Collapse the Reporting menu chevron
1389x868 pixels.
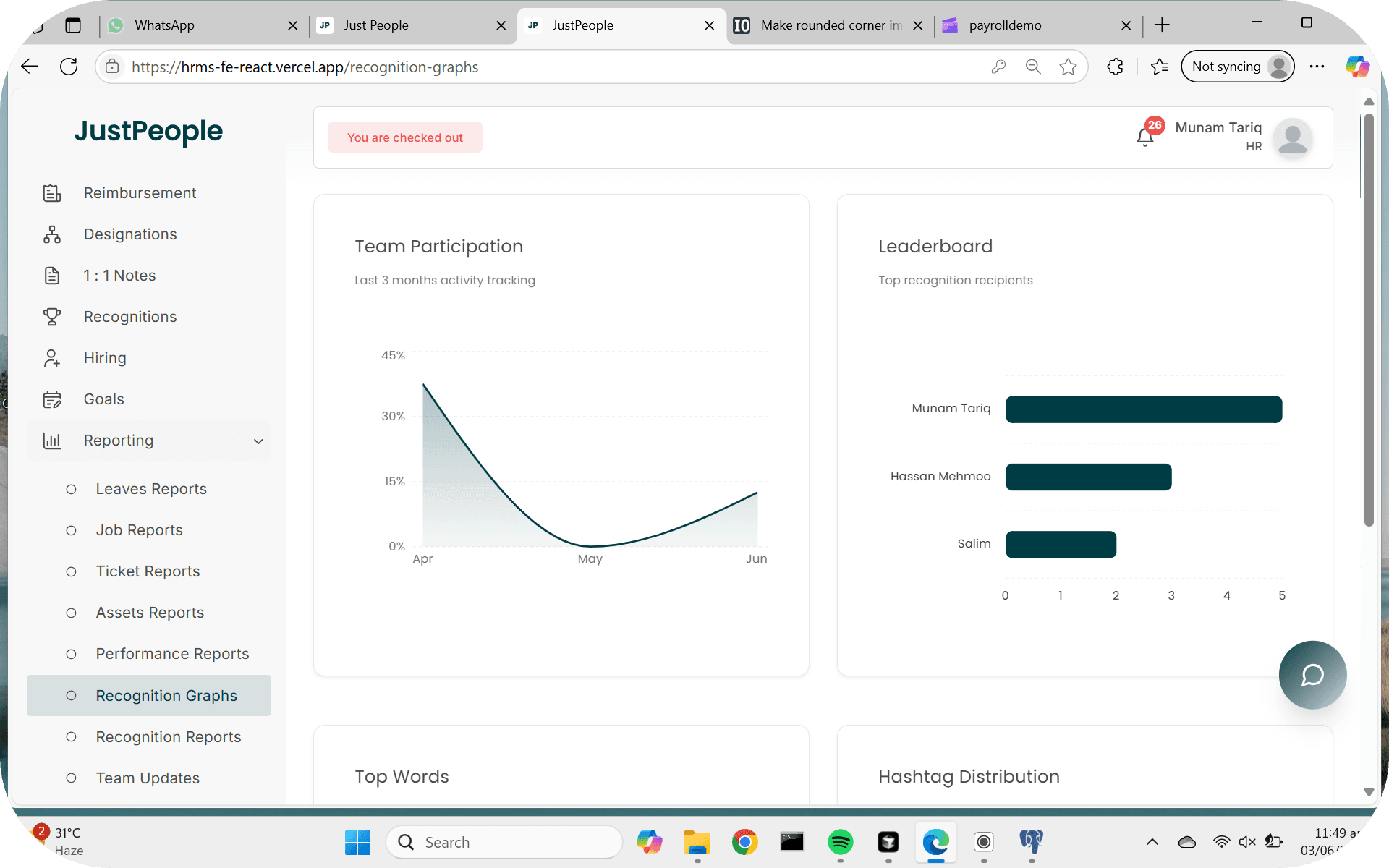click(258, 441)
